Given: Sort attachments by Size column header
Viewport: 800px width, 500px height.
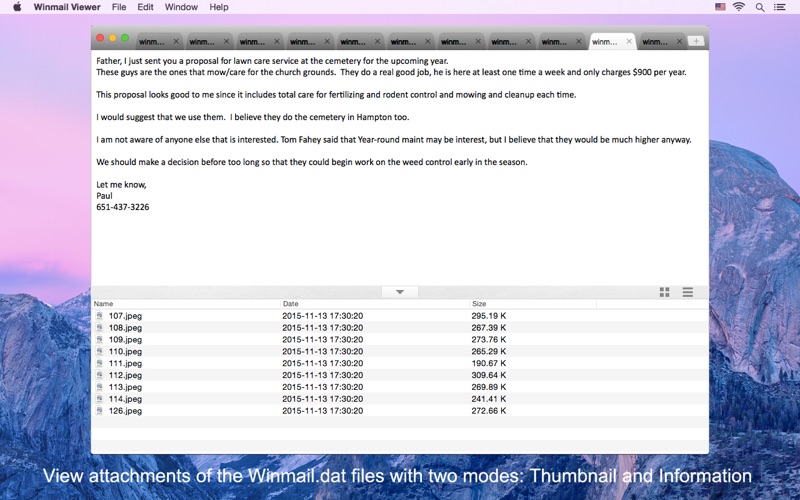Looking at the screenshot, I should (533, 304).
